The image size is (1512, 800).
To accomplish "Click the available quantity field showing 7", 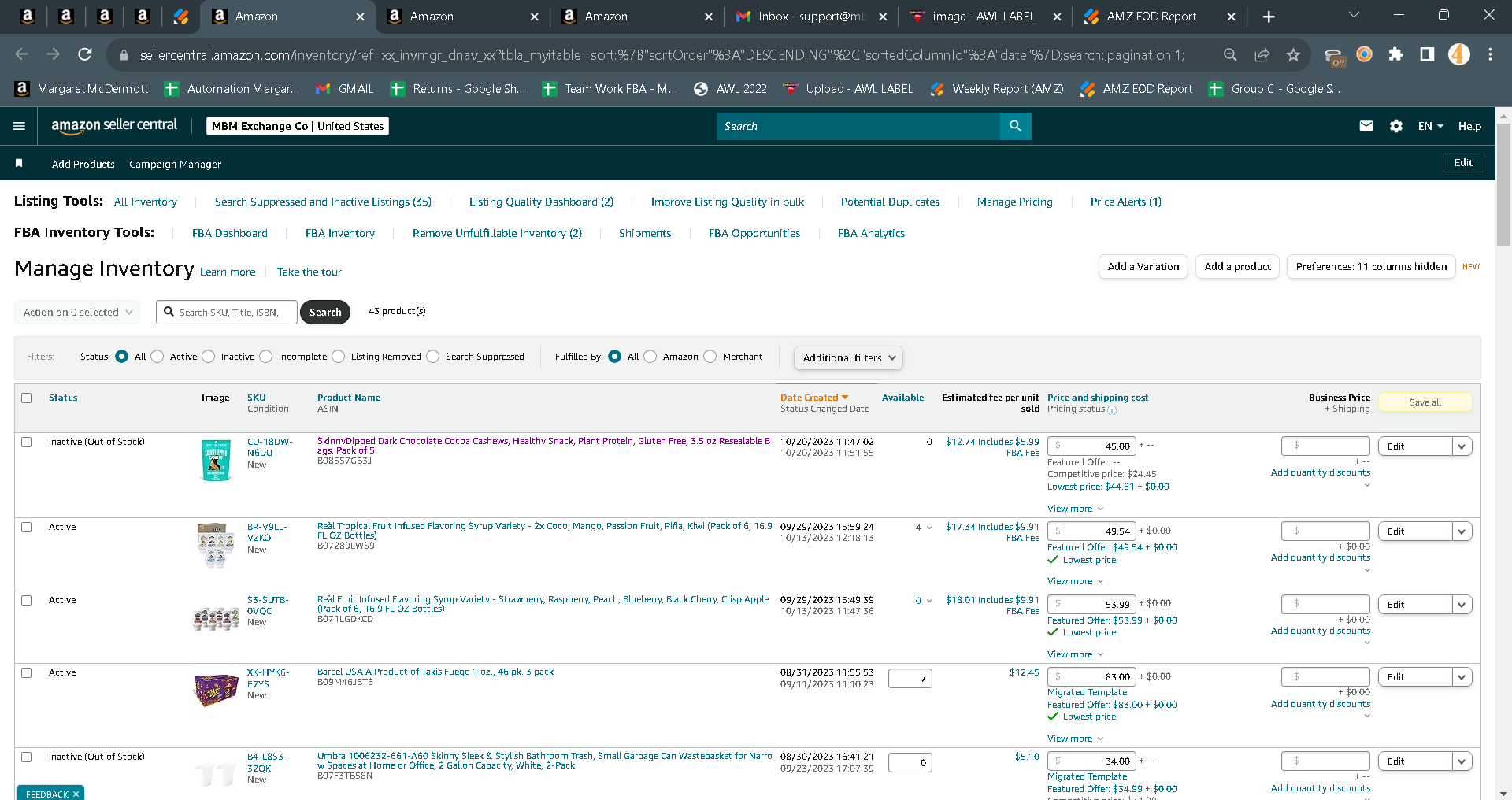I will coord(910,678).
